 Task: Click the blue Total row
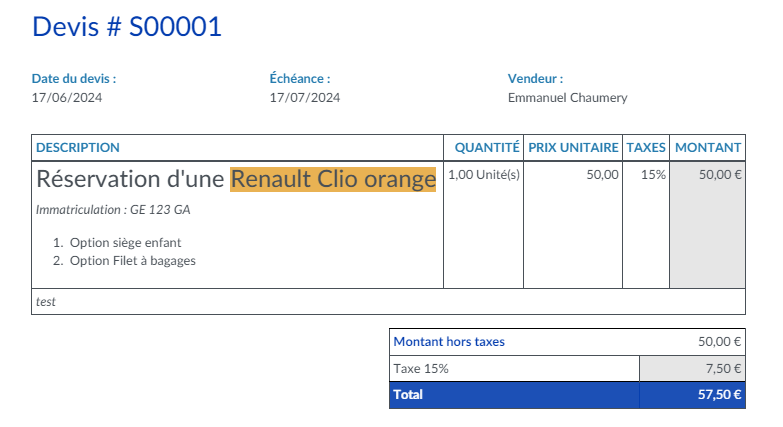click(x=566, y=395)
